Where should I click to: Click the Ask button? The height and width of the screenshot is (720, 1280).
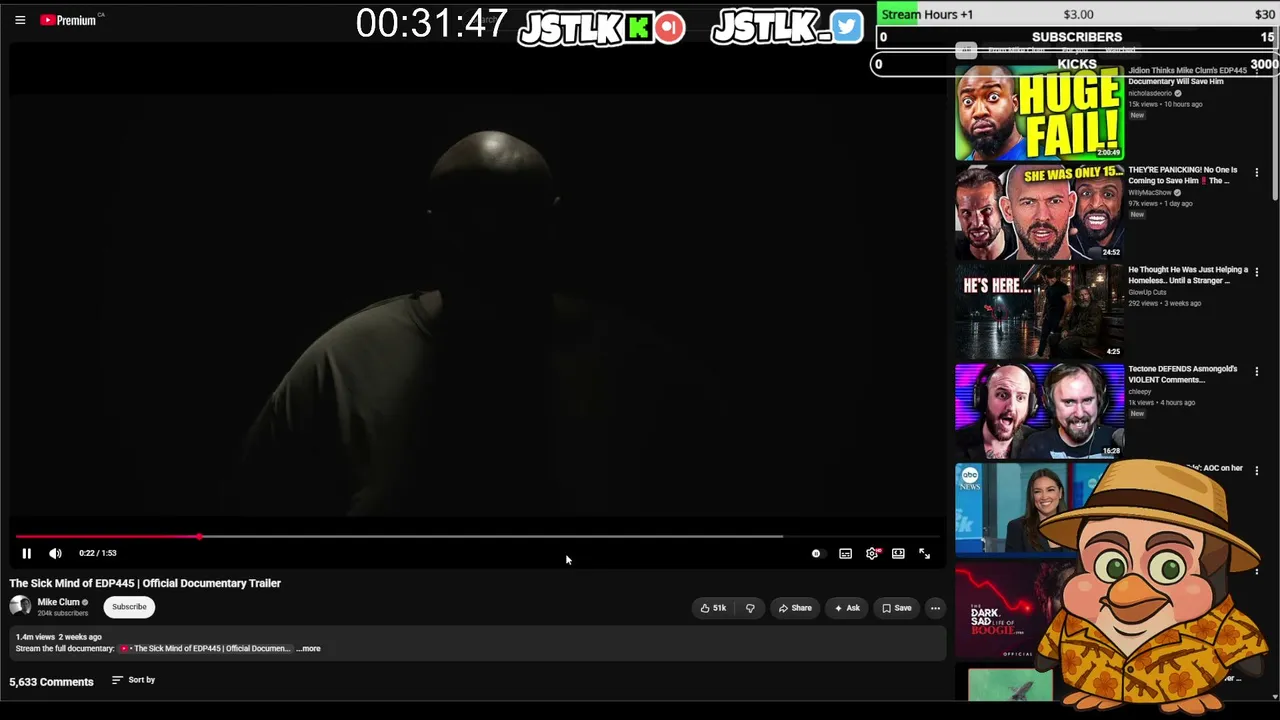(847, 608)
